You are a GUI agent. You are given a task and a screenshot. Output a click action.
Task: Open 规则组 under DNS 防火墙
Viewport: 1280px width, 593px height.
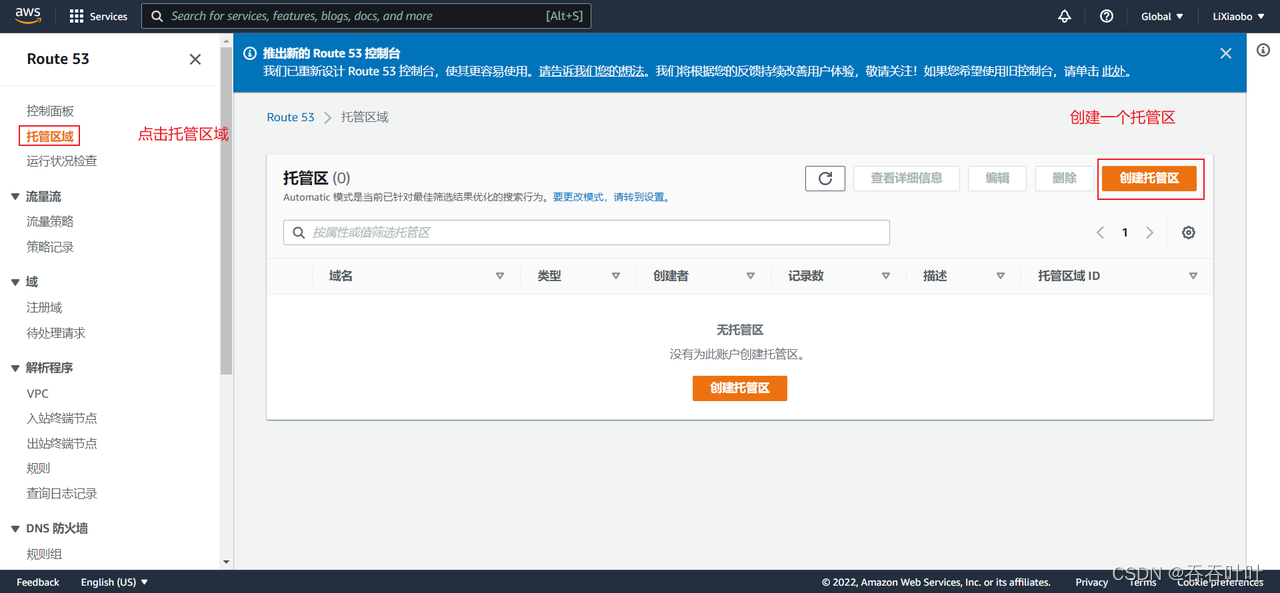click(44, 554)
